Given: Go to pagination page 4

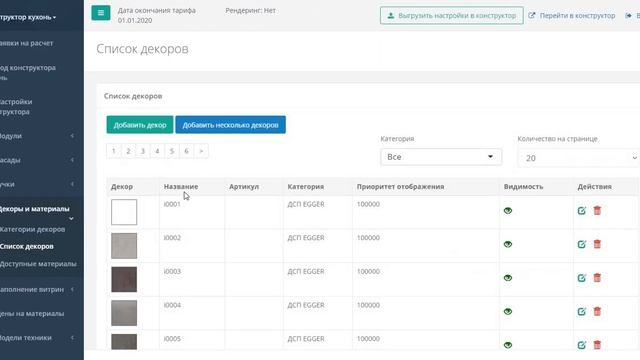Looking at the screenshot, I should (x=157, y=151).
